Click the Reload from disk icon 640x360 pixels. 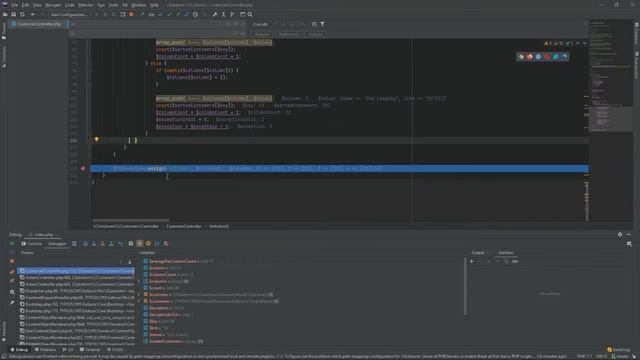pyautogui.click(x=22, y=14)
